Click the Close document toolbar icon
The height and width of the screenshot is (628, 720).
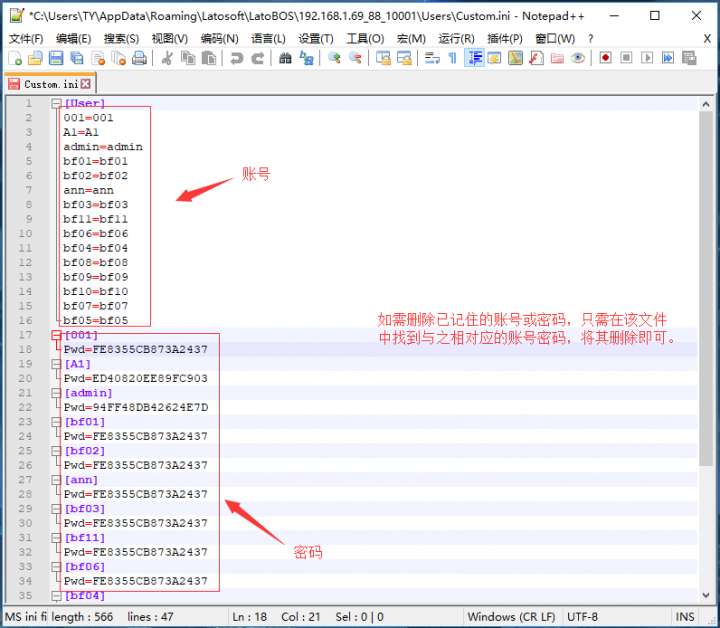pyautogui.click(x=98, y=58)
